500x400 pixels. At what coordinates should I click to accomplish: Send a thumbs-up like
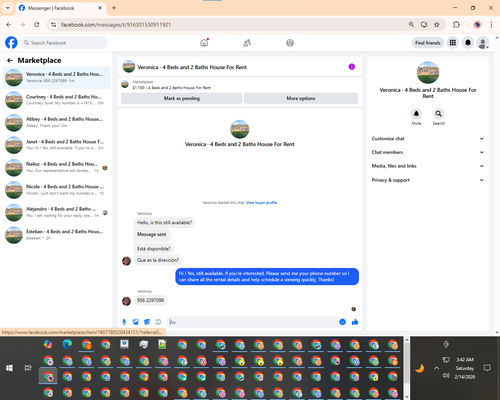coord(355,322)
